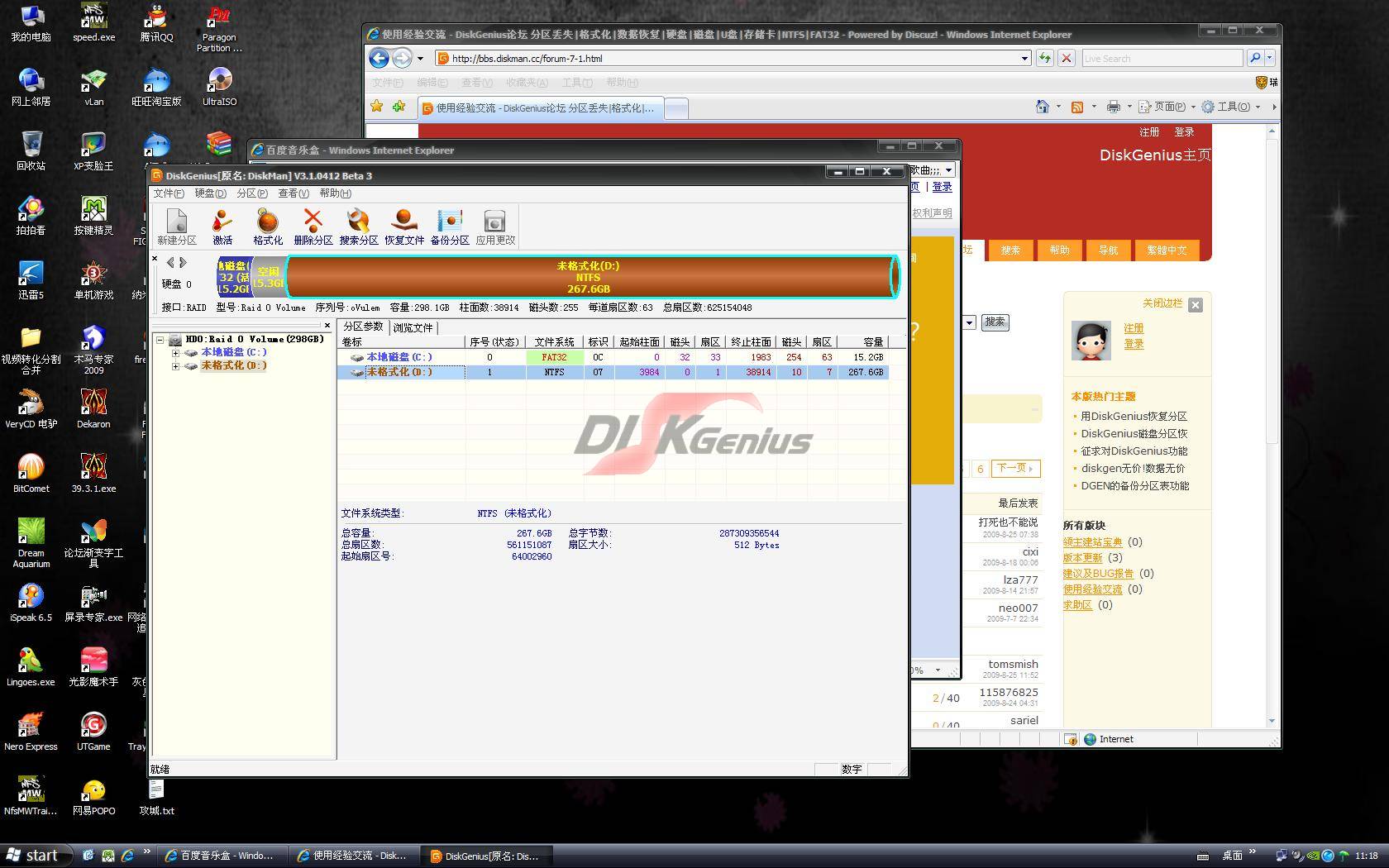Viewport: 1389px width, 868px height.
Task: Switch to 浏览文件 tab
Action: tap(413, 327)
